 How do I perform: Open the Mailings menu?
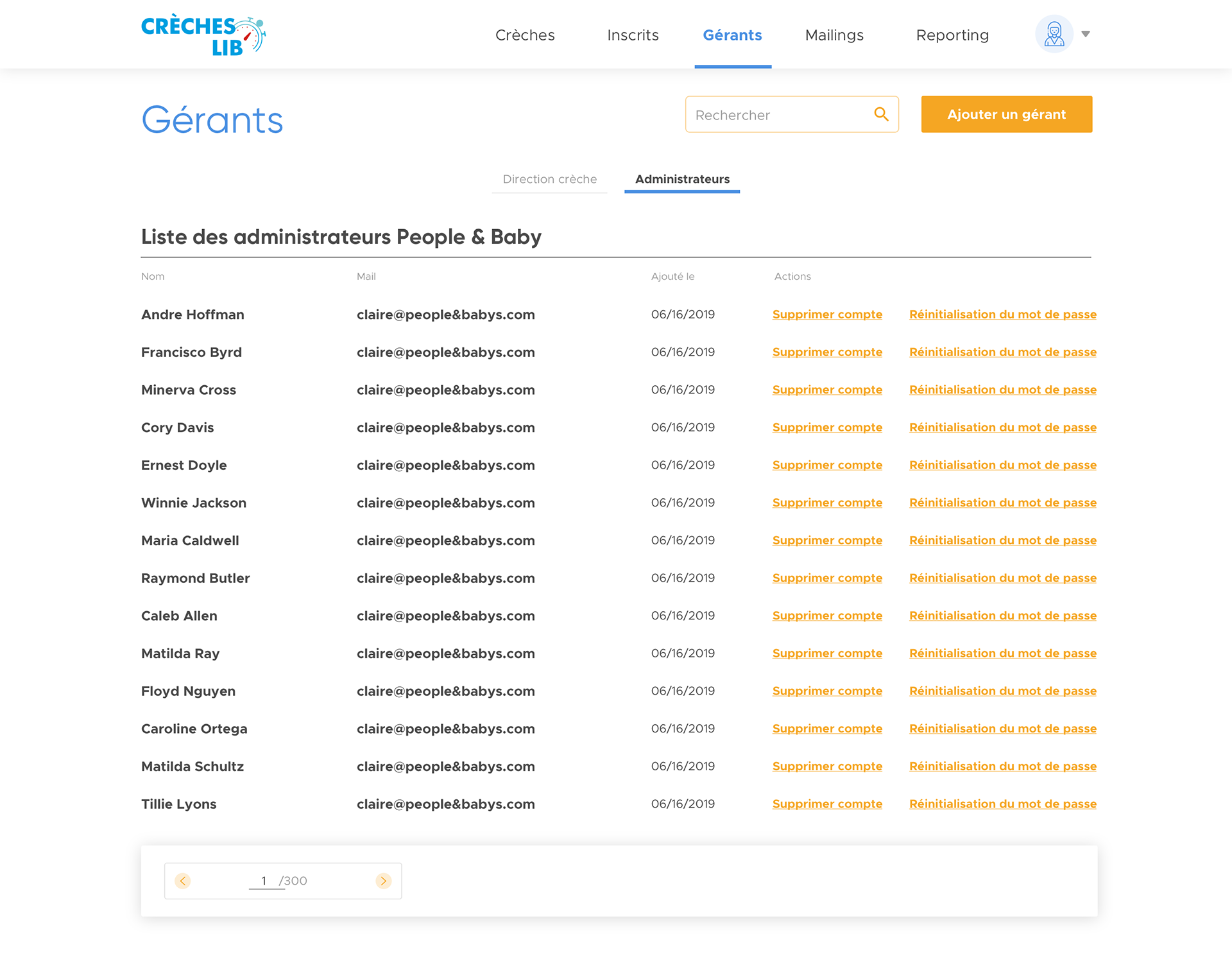[x=834, y=35]
